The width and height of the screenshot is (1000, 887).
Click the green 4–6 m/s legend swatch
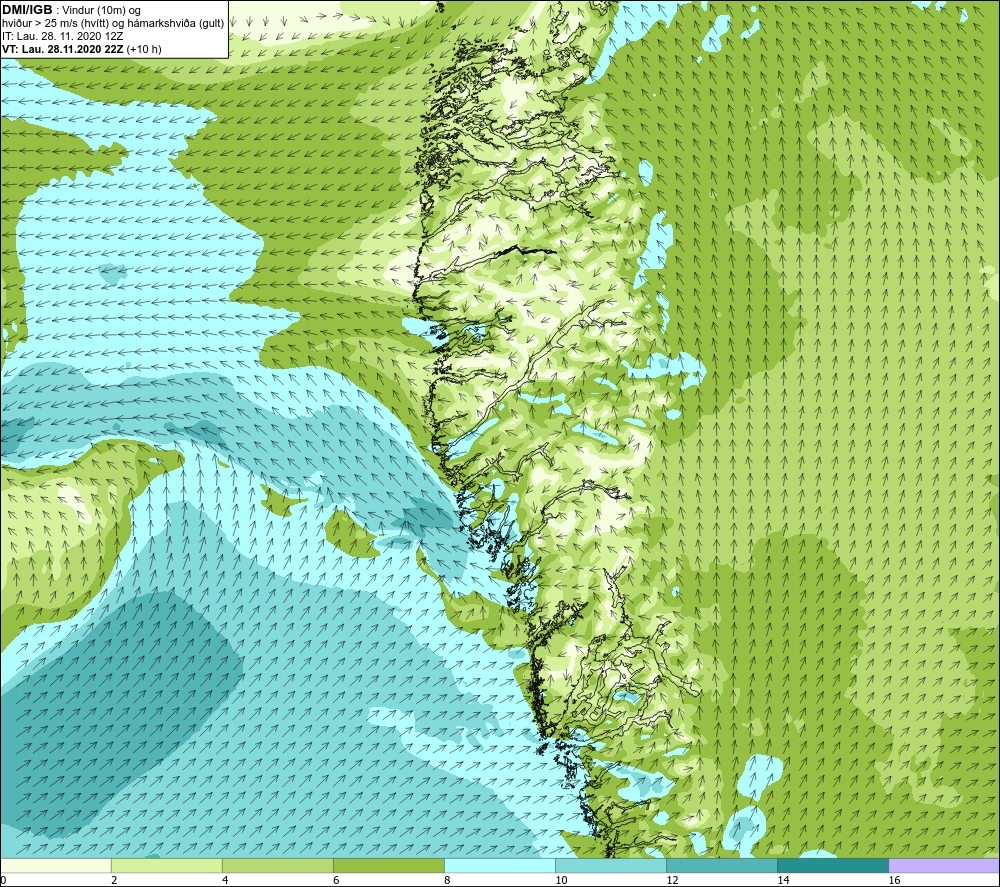point(278,865)
